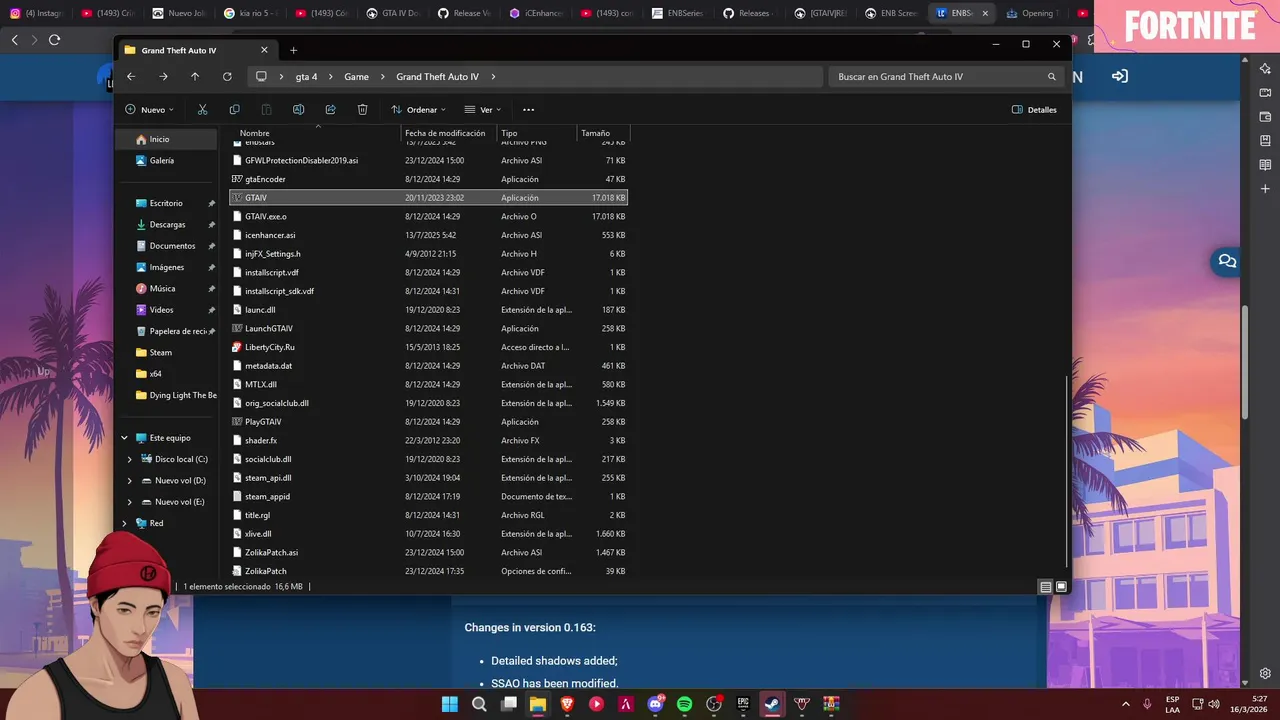
Task: Switch to the Instagram browser tab
Action: point(37,13)
